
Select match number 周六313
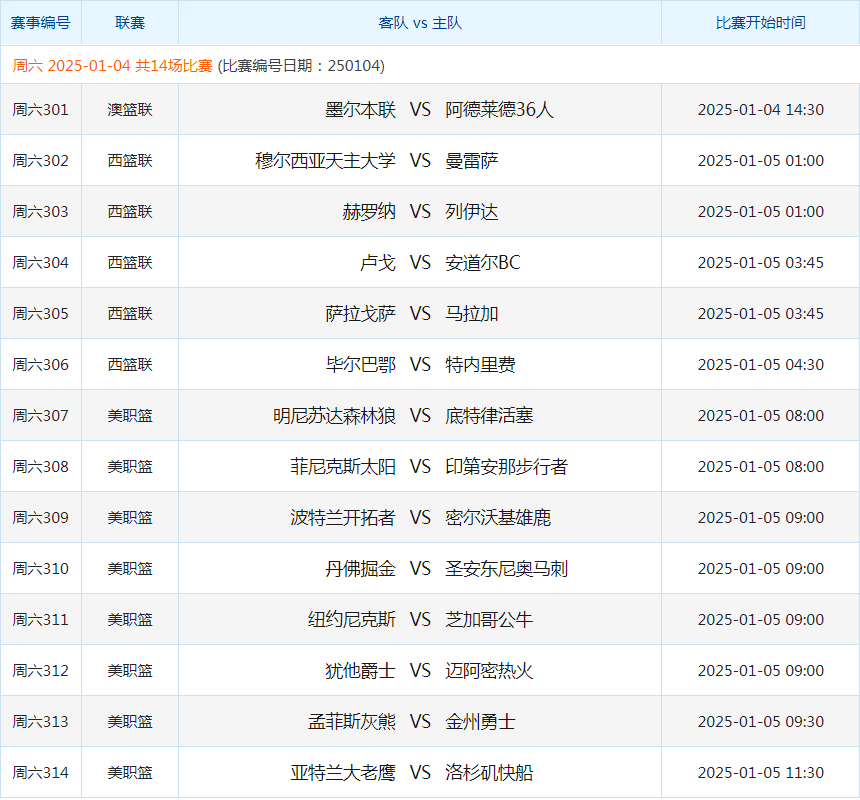(41, 722)
